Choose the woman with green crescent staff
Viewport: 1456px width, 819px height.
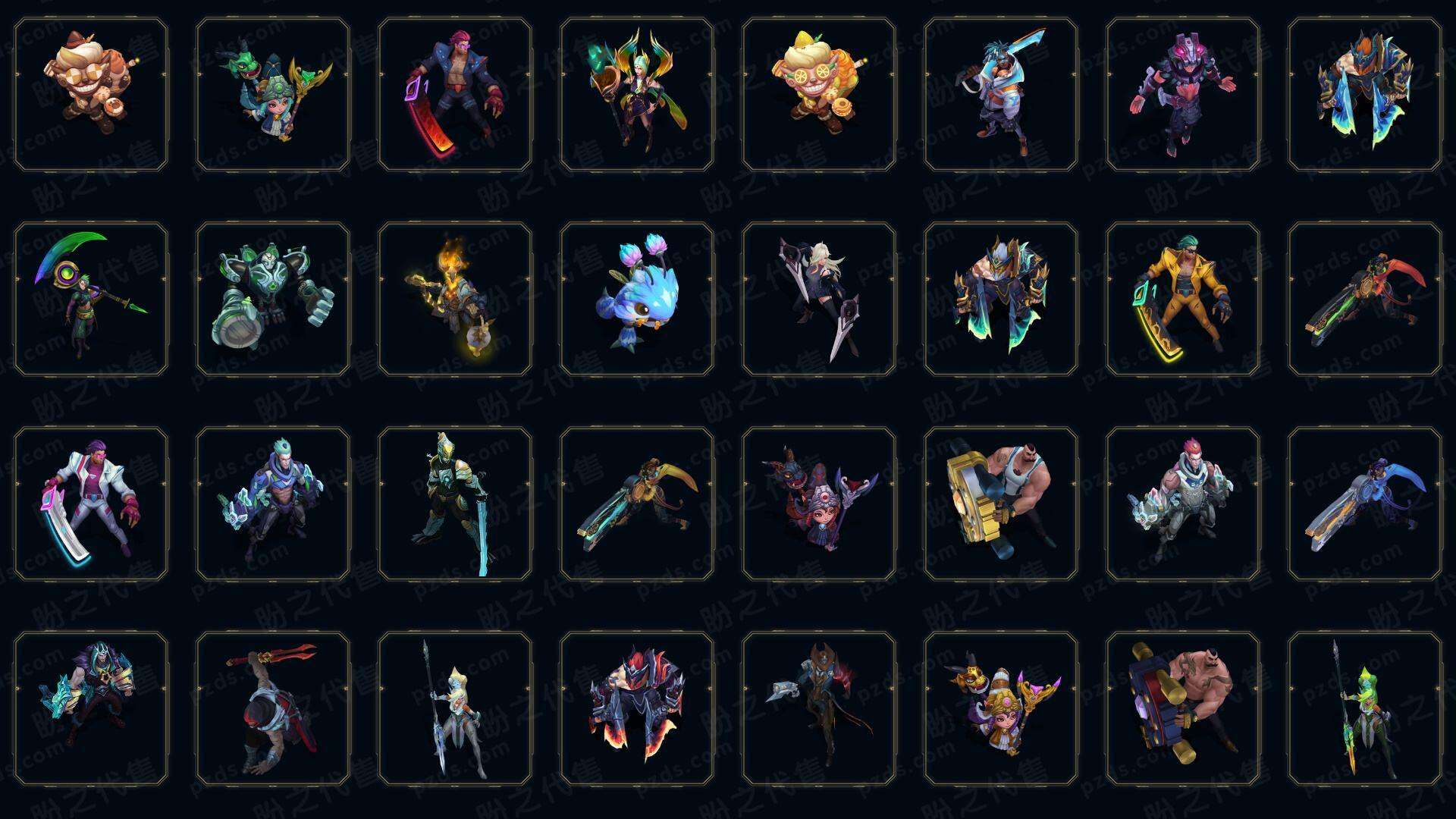[91, 299]
